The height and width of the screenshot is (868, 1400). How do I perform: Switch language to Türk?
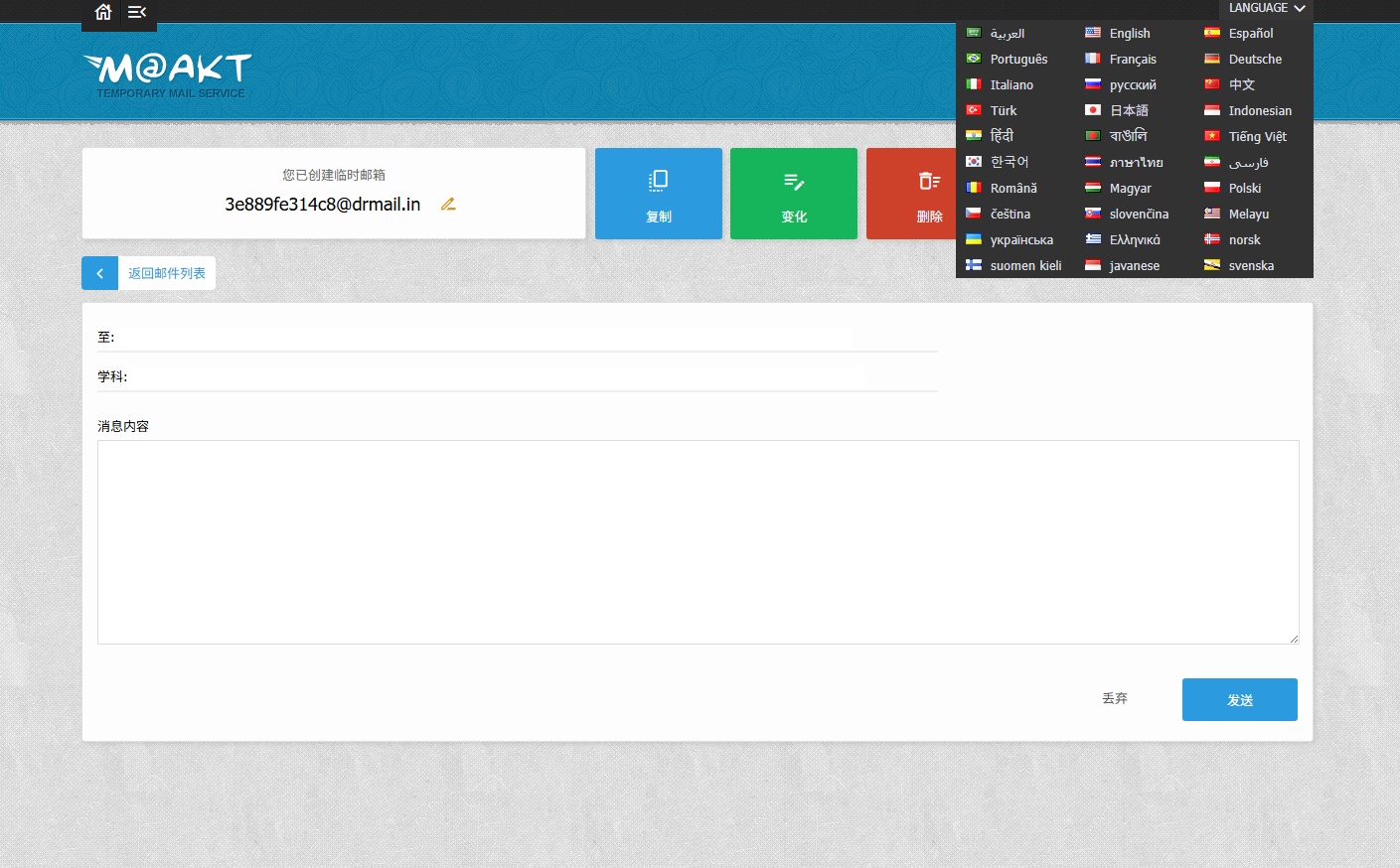point(992,111)
